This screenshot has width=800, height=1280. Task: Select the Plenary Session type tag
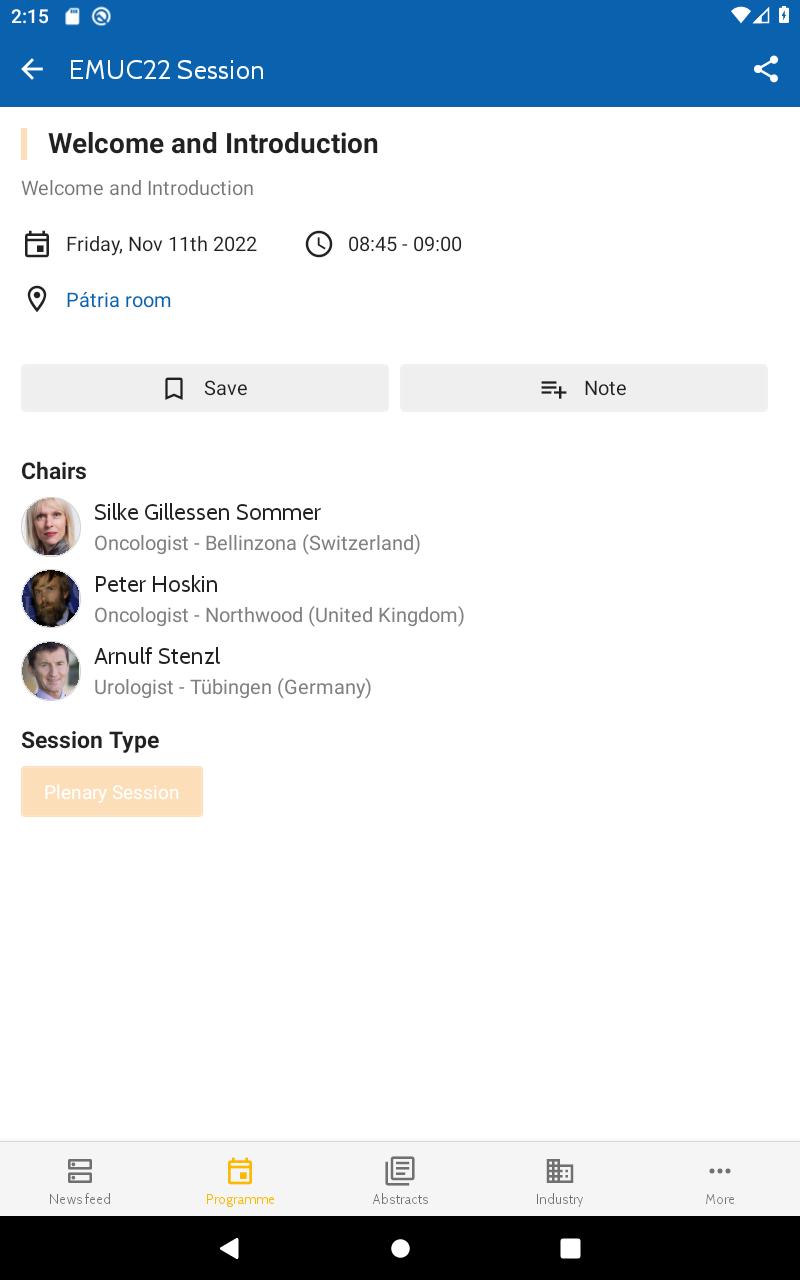pyautogui.click(x=112, y=792)
